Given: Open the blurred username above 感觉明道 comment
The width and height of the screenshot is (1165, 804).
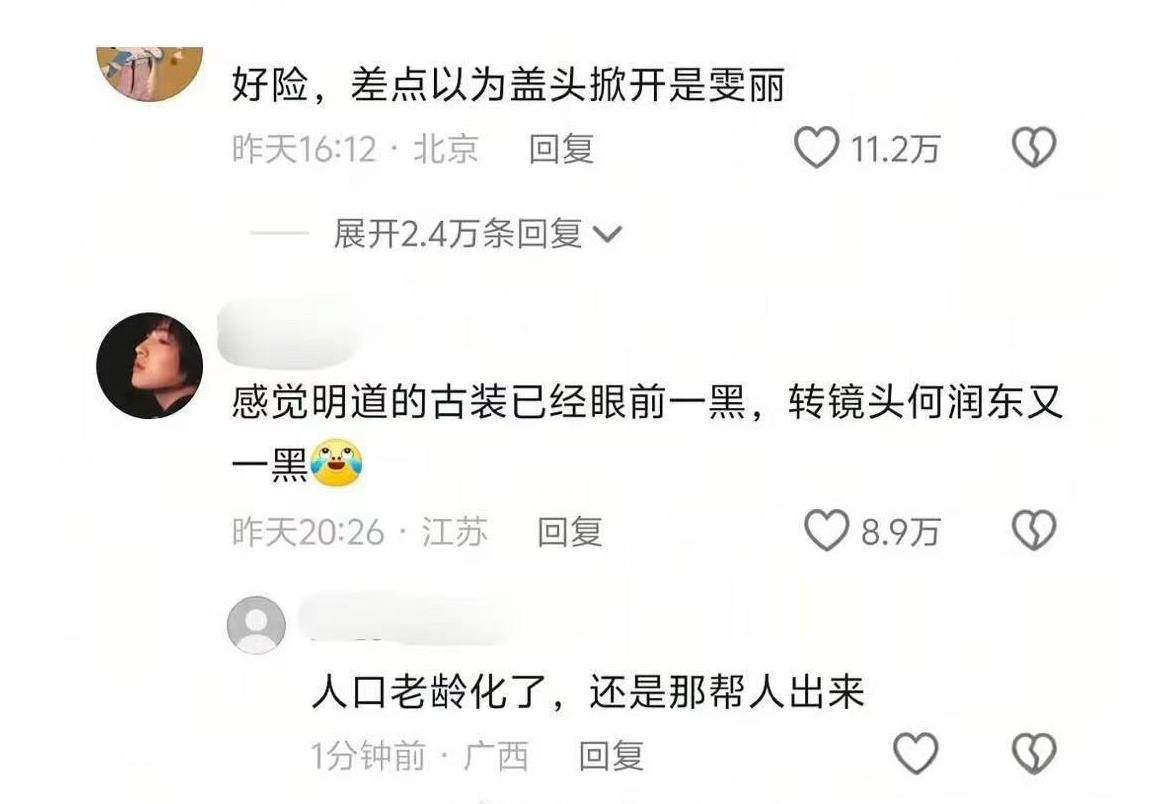Looking at the screenshot, I should (x=288, y=334).
